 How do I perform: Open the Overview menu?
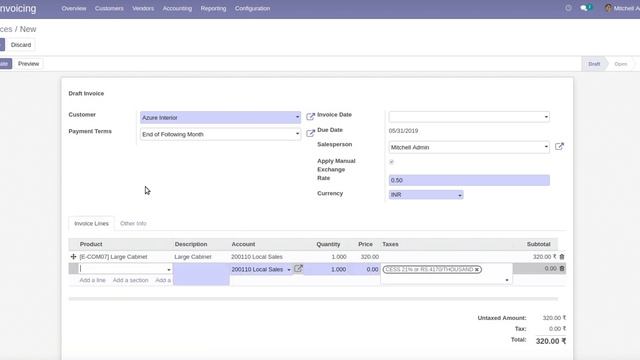tap(74, 8)
